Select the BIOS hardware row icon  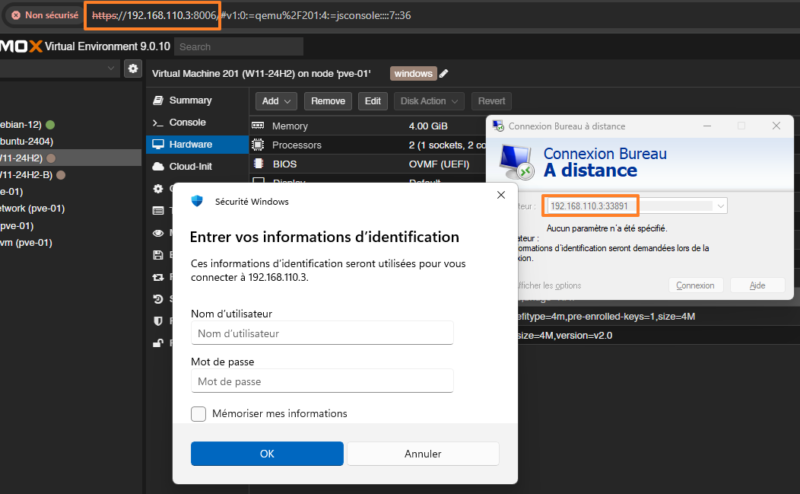[x=258, y=164]
